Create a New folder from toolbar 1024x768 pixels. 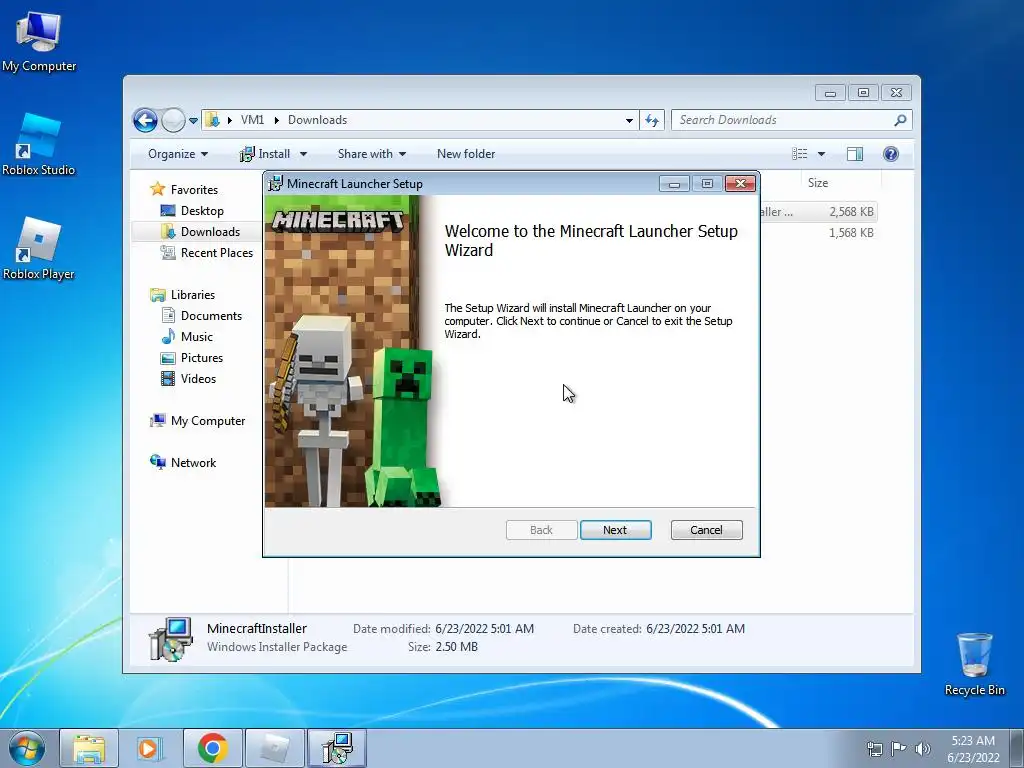click(466, 154)
